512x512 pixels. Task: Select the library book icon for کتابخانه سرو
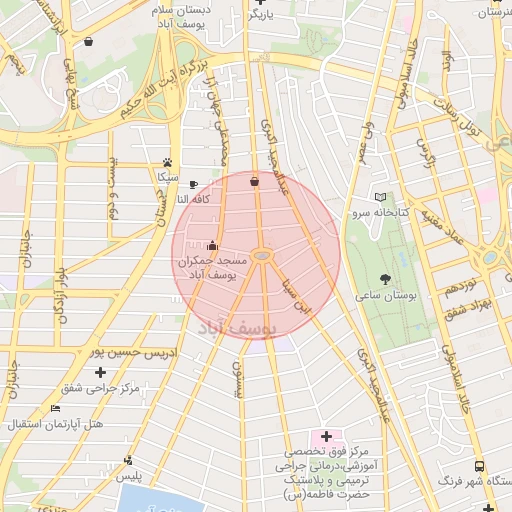point(380,197)
